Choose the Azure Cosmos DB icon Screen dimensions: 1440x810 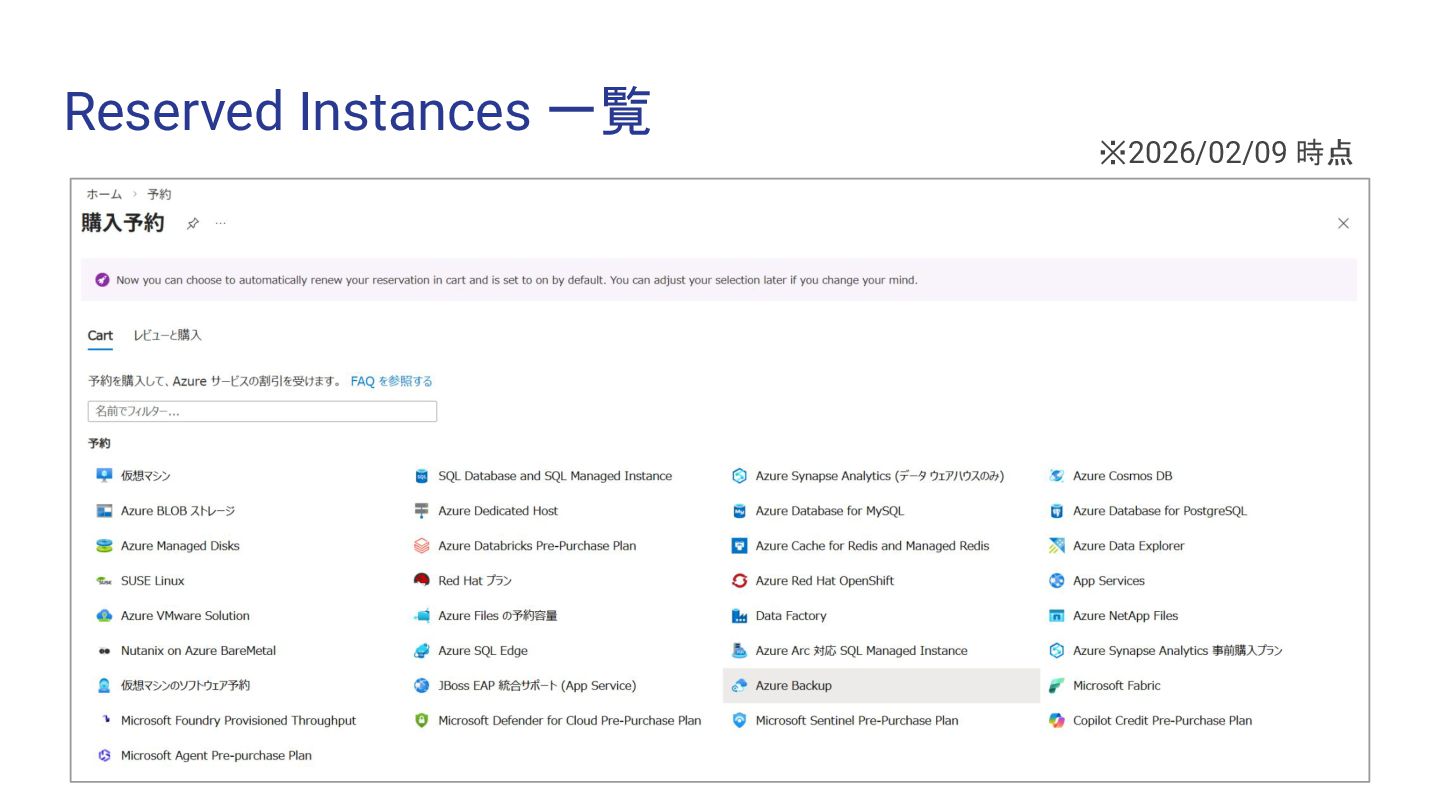point(1057,476)
